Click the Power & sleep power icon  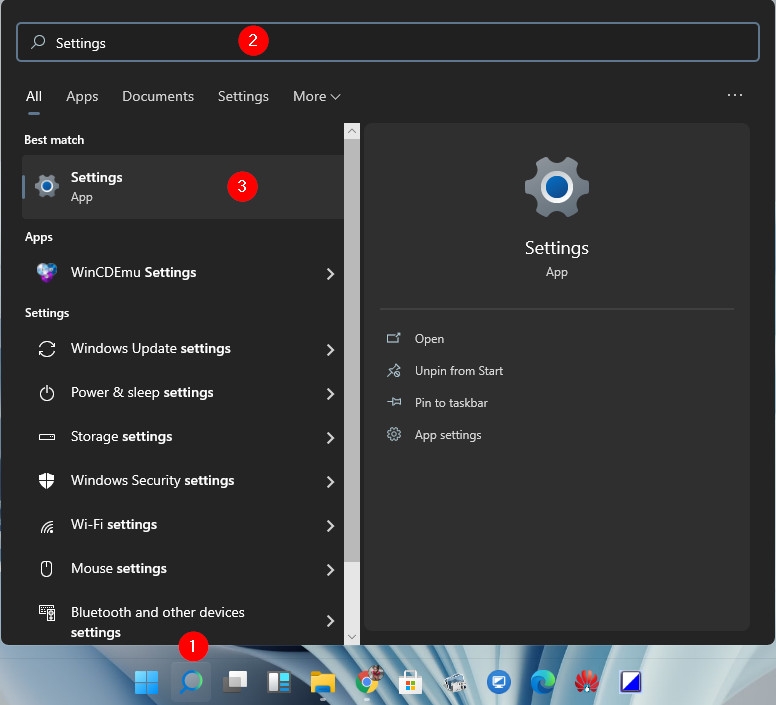click(47, 393)
